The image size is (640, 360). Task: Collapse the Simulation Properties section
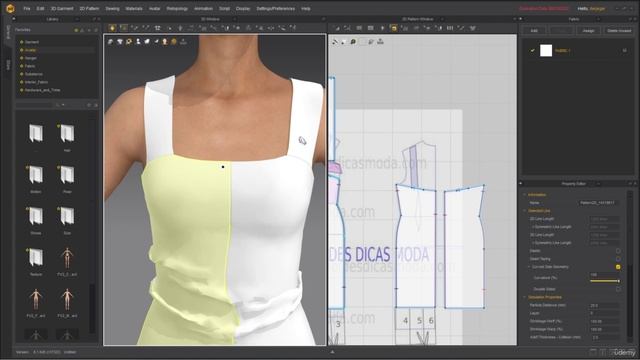pos(525,297)
